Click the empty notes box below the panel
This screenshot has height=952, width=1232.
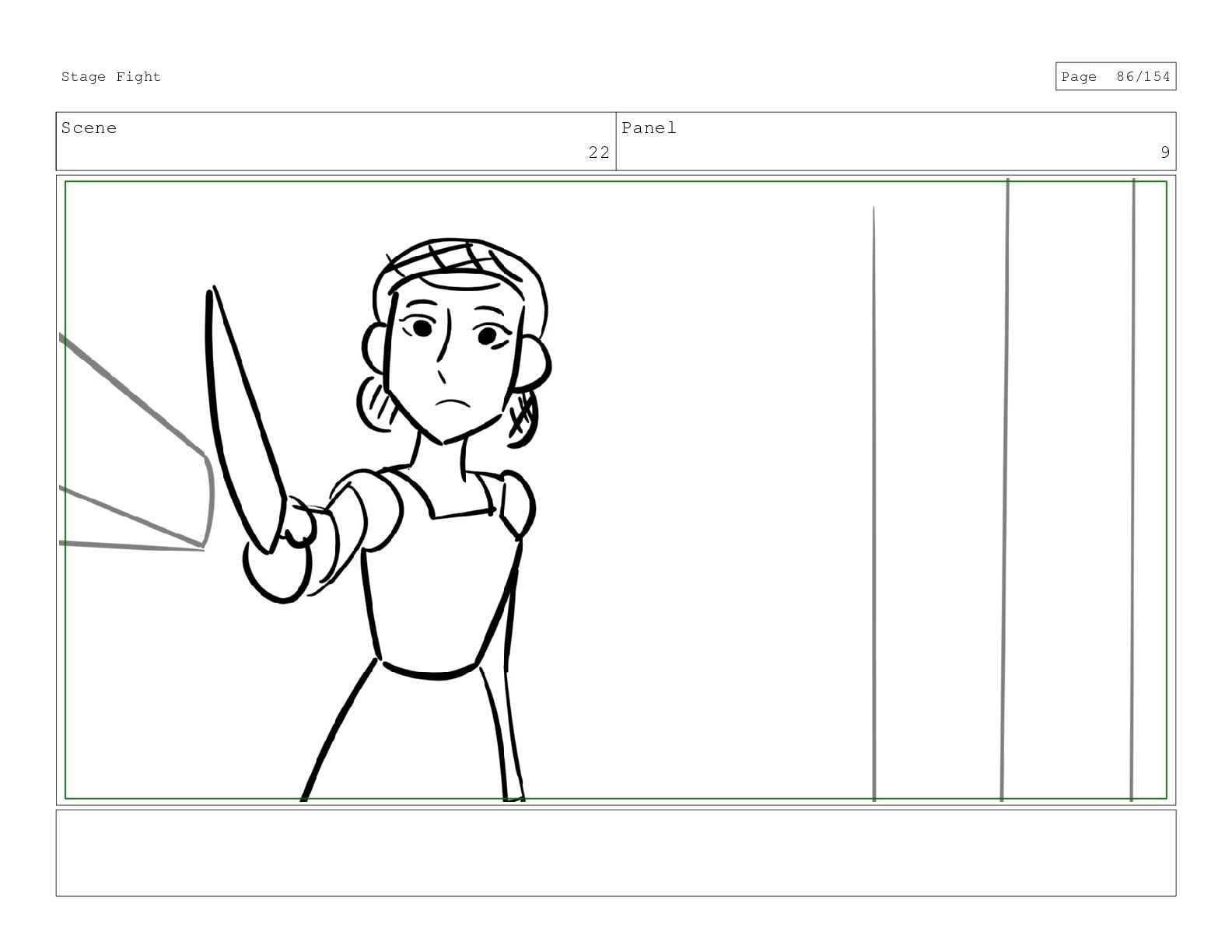tap(616, 853)
